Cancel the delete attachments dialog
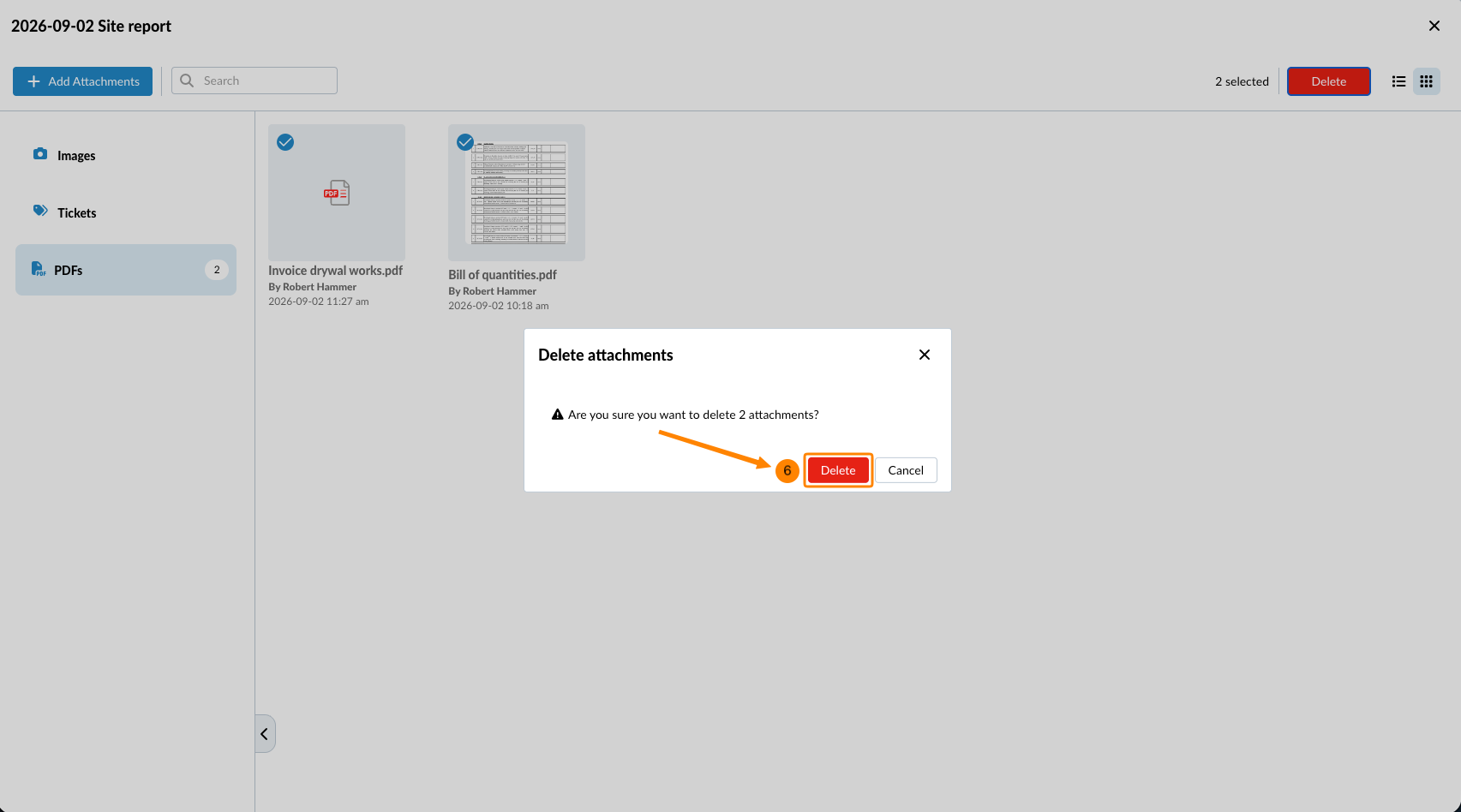This screenshot has width=1461, height=812. (906, 470)
